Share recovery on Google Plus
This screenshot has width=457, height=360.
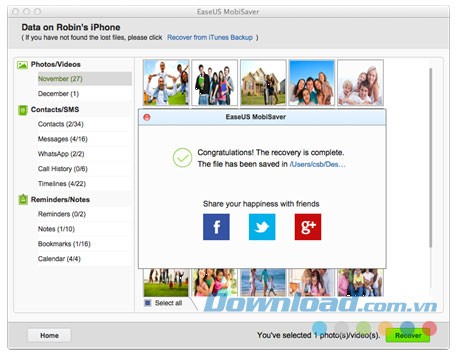[x=308, y=227]
